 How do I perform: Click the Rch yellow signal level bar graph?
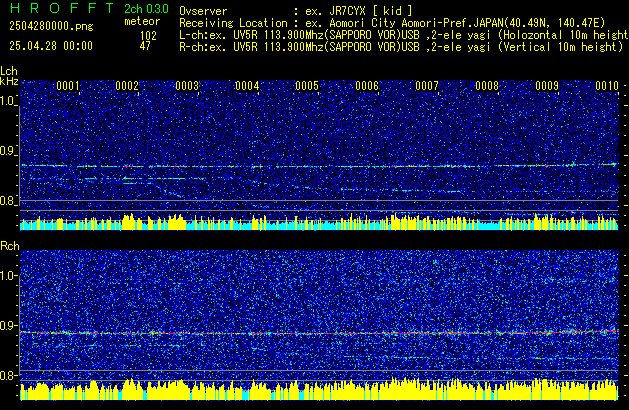click(319, 390)
